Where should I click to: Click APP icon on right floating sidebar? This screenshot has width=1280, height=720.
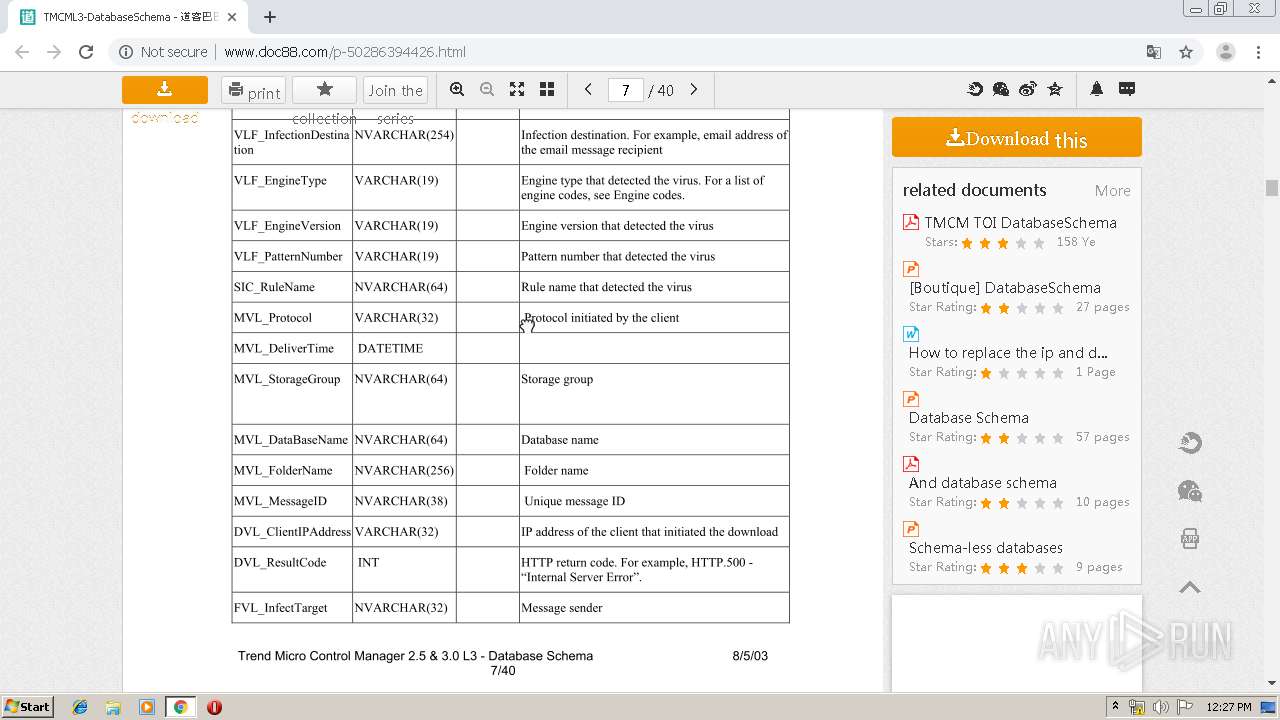pos(1190,539)
